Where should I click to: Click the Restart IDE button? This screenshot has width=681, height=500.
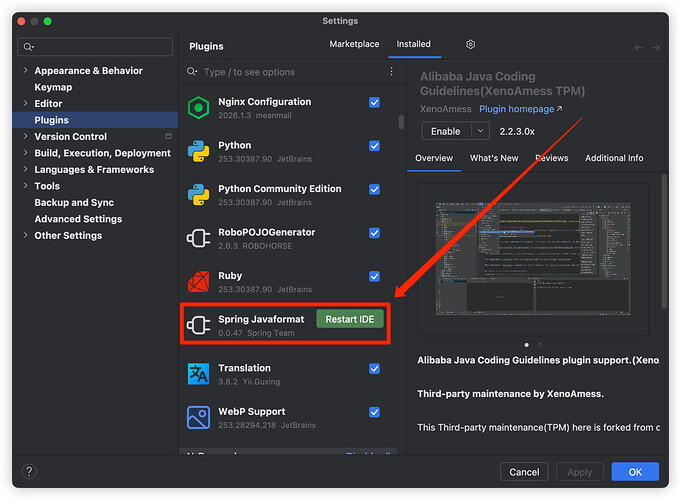[349, 319]
